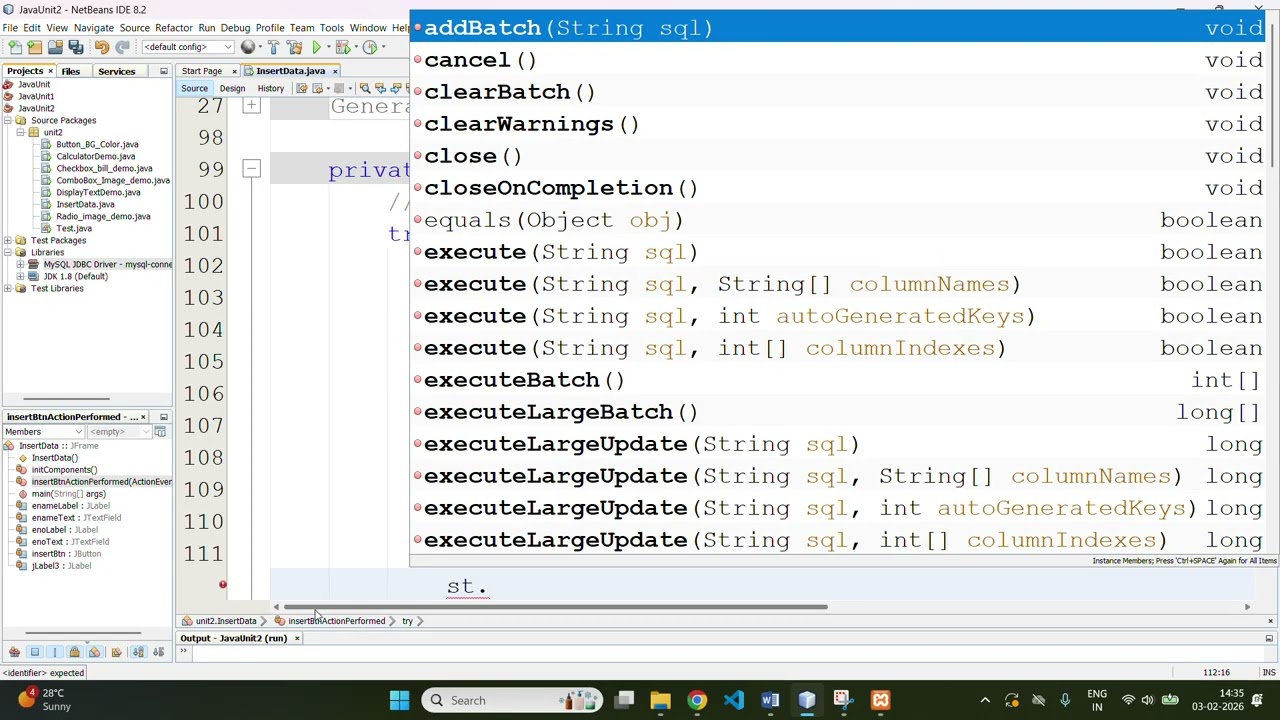1280x720 pixels.
Task: Switch to the History view button
Action: coord(270,89)
